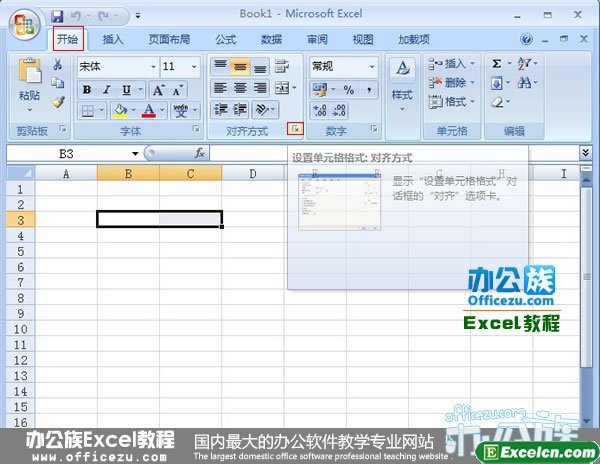Increase indent in the cell
This screenshot has width=600, height=464.
pos(240,110)
